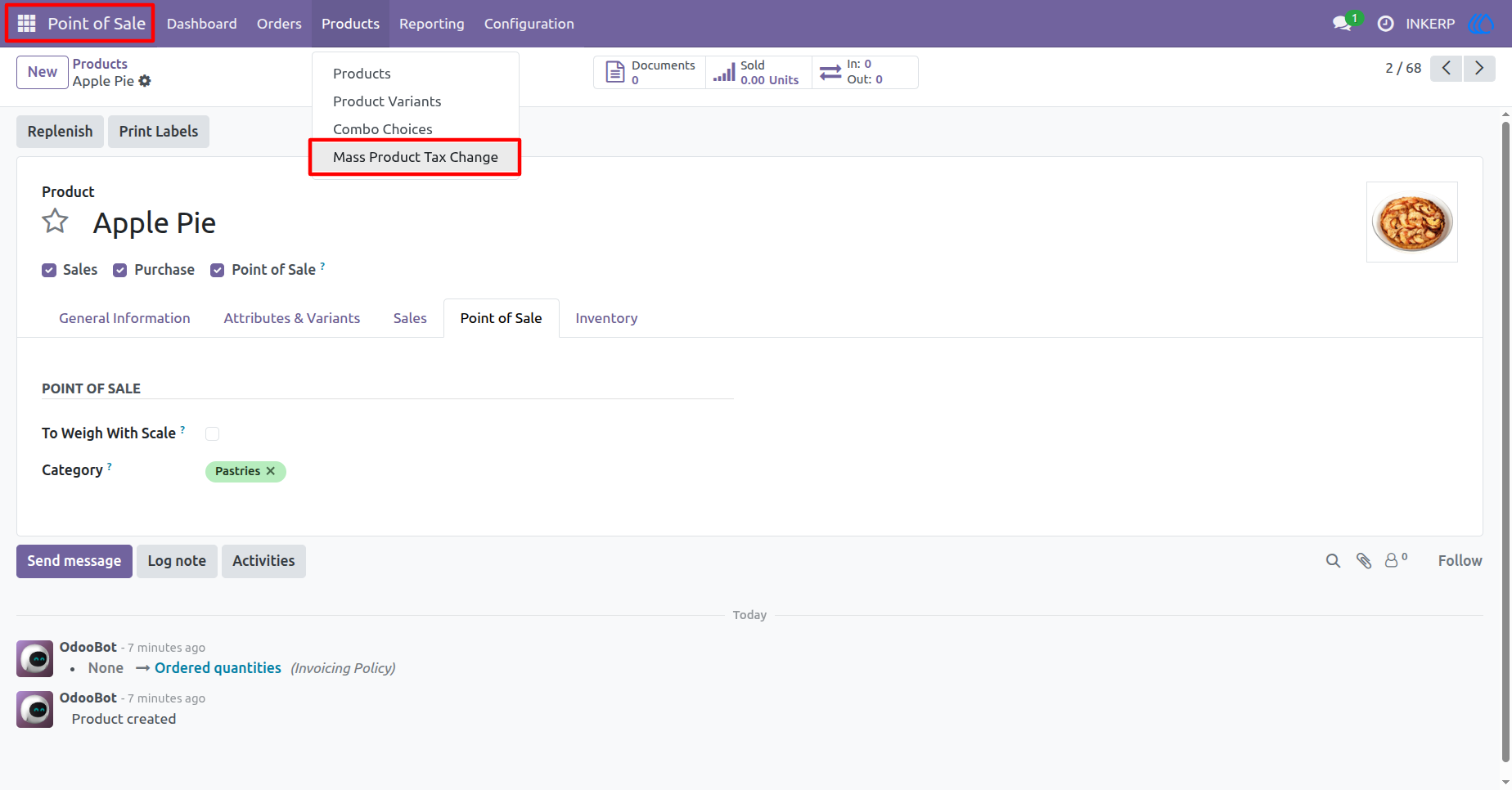The height and width of the screenshot is (790, 1512).
Task: Open the gear actions menu beside Apple Pie
Action: (145, 81)
